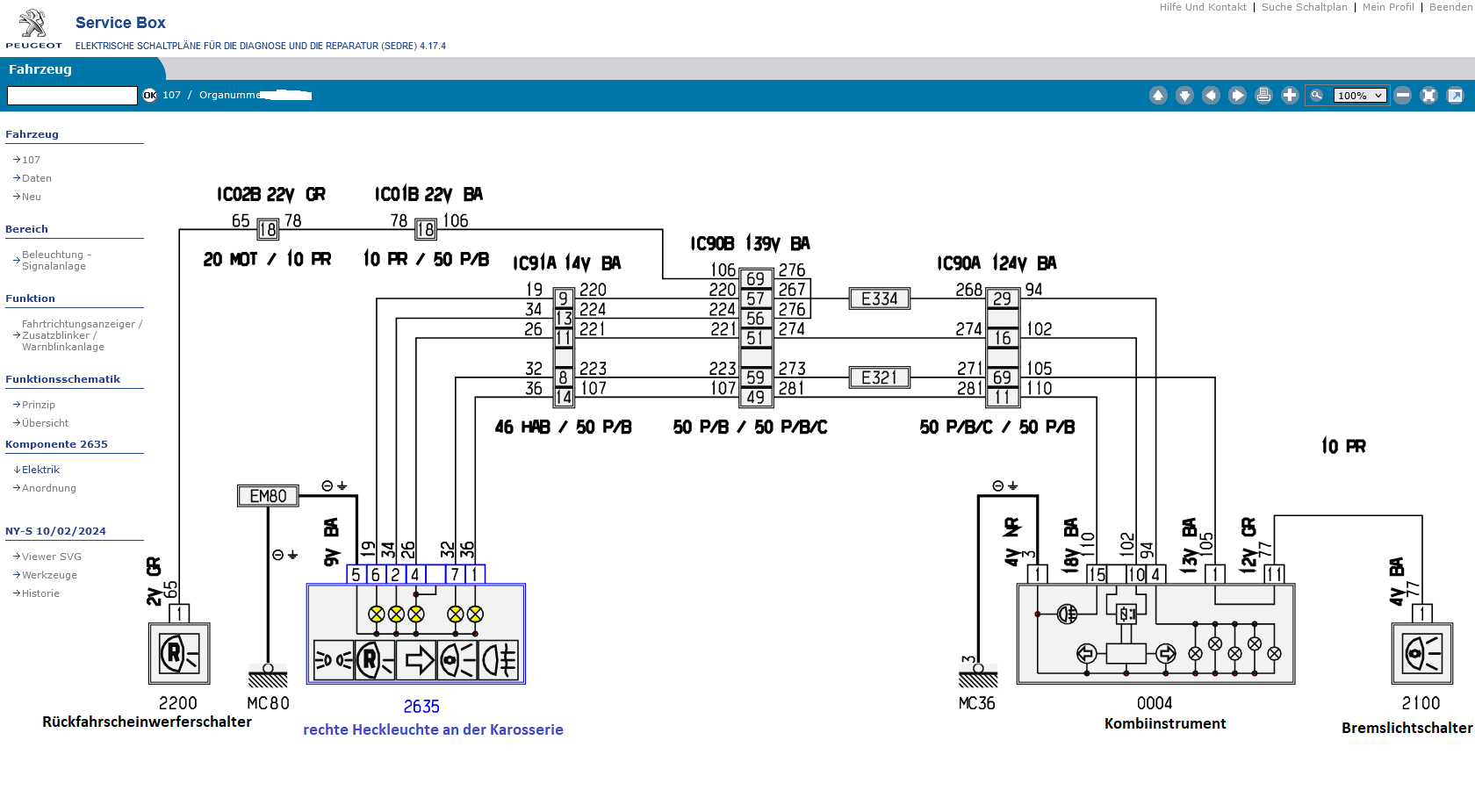
Task: Open Suche Schaltplan in top menu
Action: point(1304,7)
